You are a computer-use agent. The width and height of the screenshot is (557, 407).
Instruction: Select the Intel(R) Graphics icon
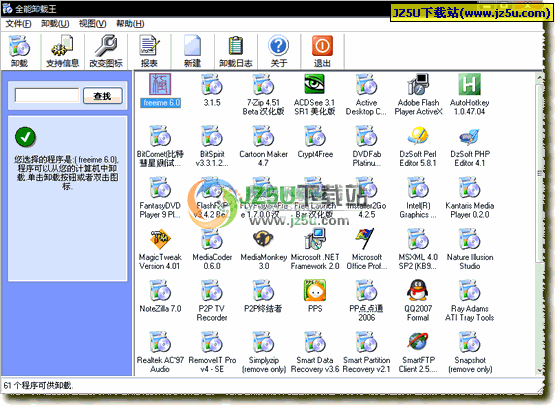418,187
